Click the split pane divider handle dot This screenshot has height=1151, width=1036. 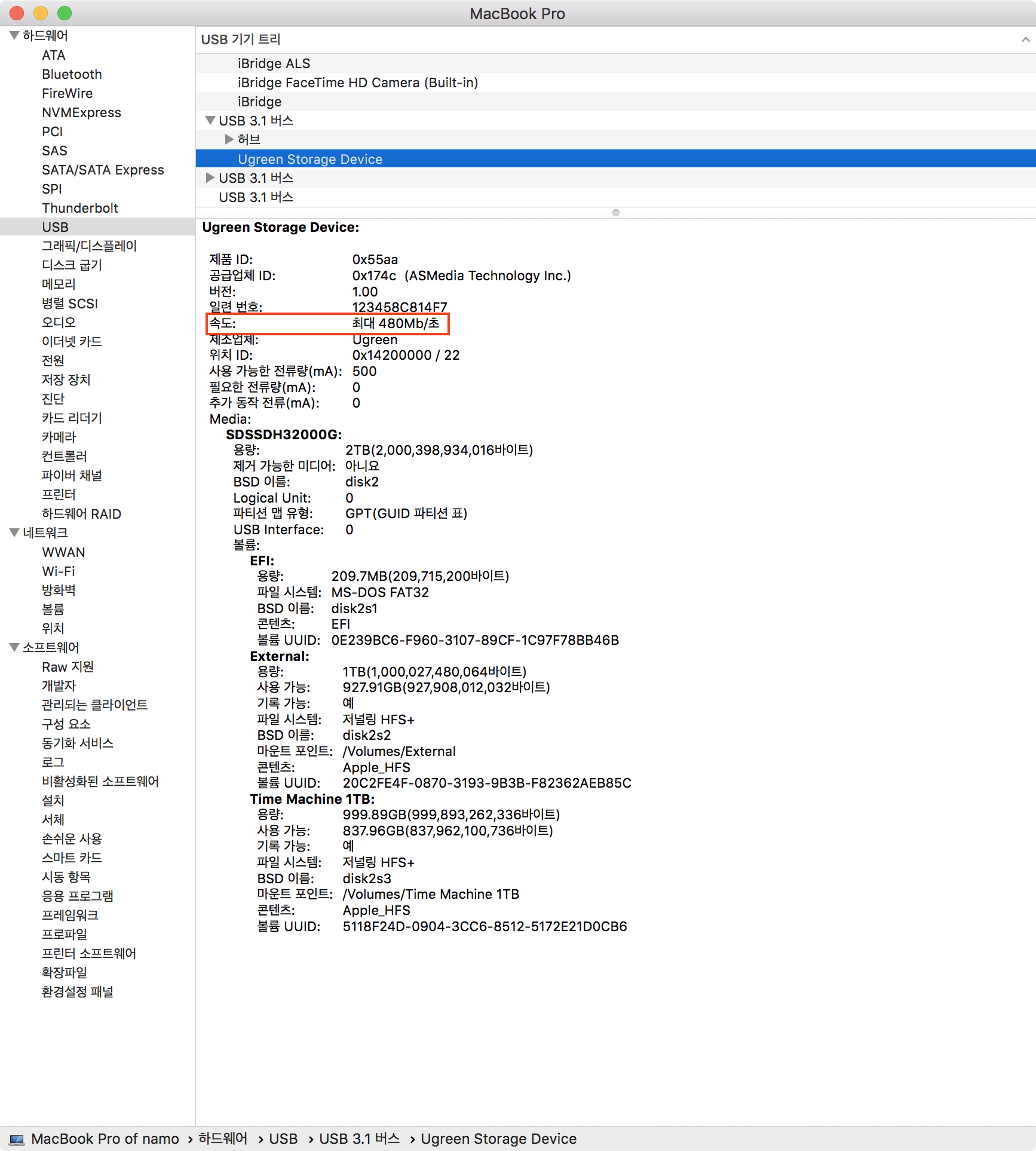tap(616, 213)
